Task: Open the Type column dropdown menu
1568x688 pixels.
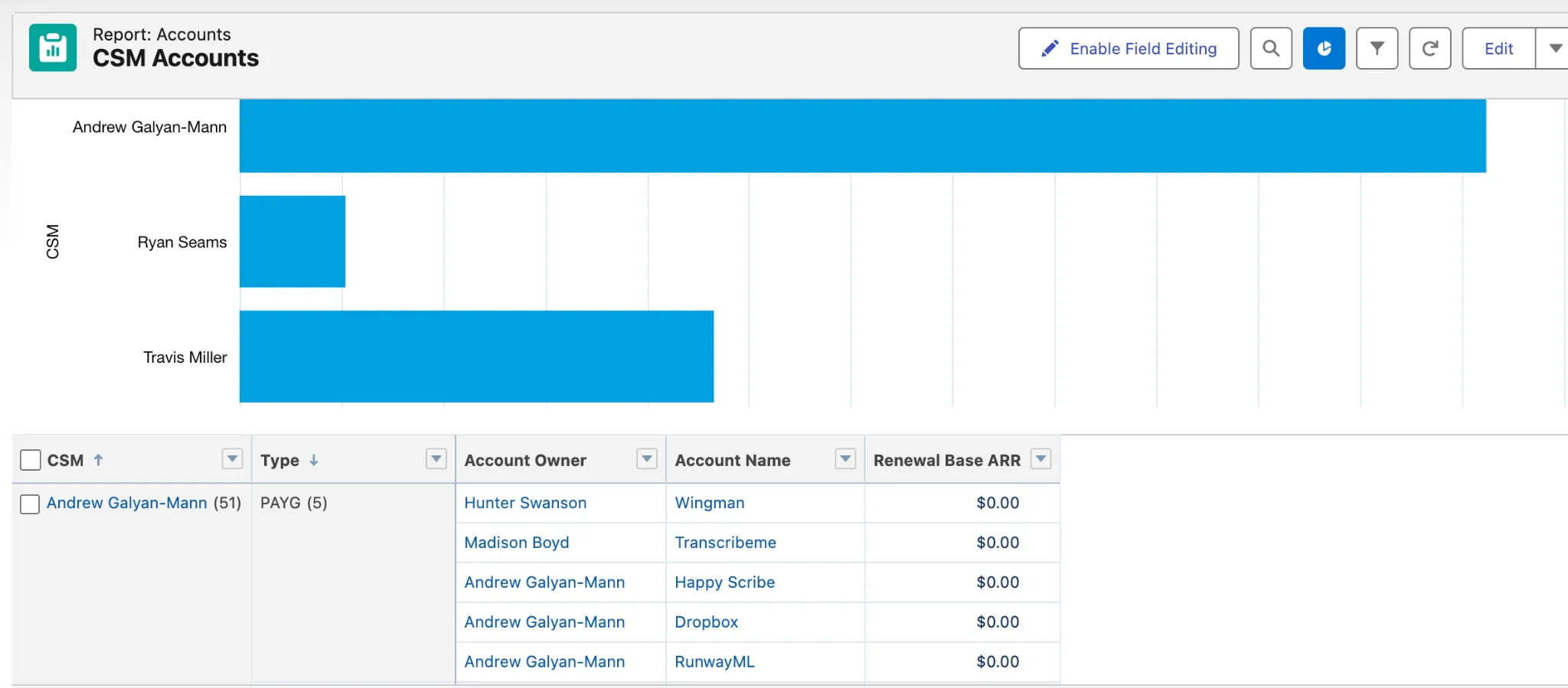Action: [x=436, y=459]
